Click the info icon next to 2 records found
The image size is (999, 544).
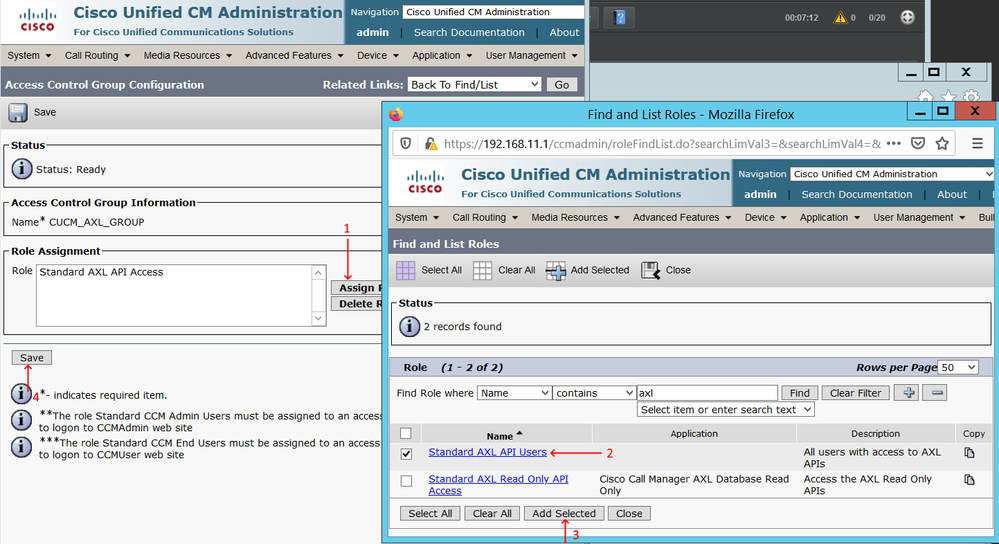tap(409, 326)
